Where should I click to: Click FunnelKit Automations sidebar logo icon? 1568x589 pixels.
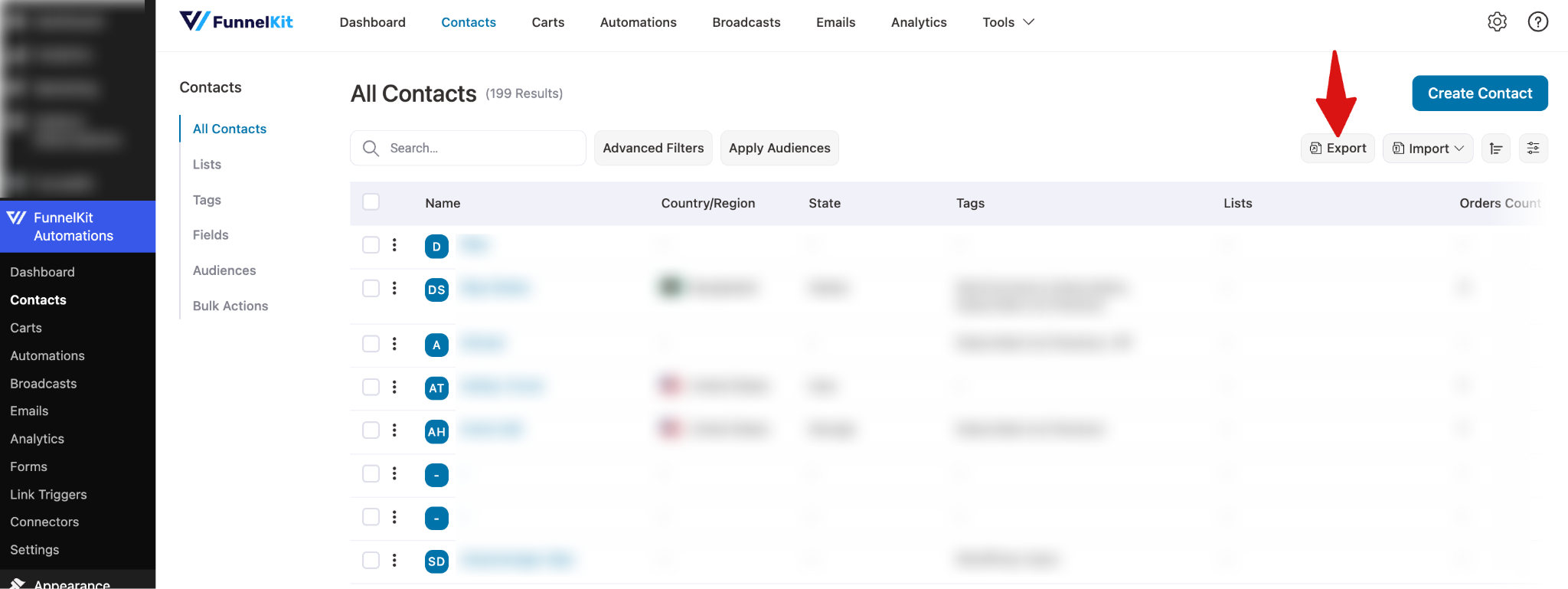(x=16, y=218)
